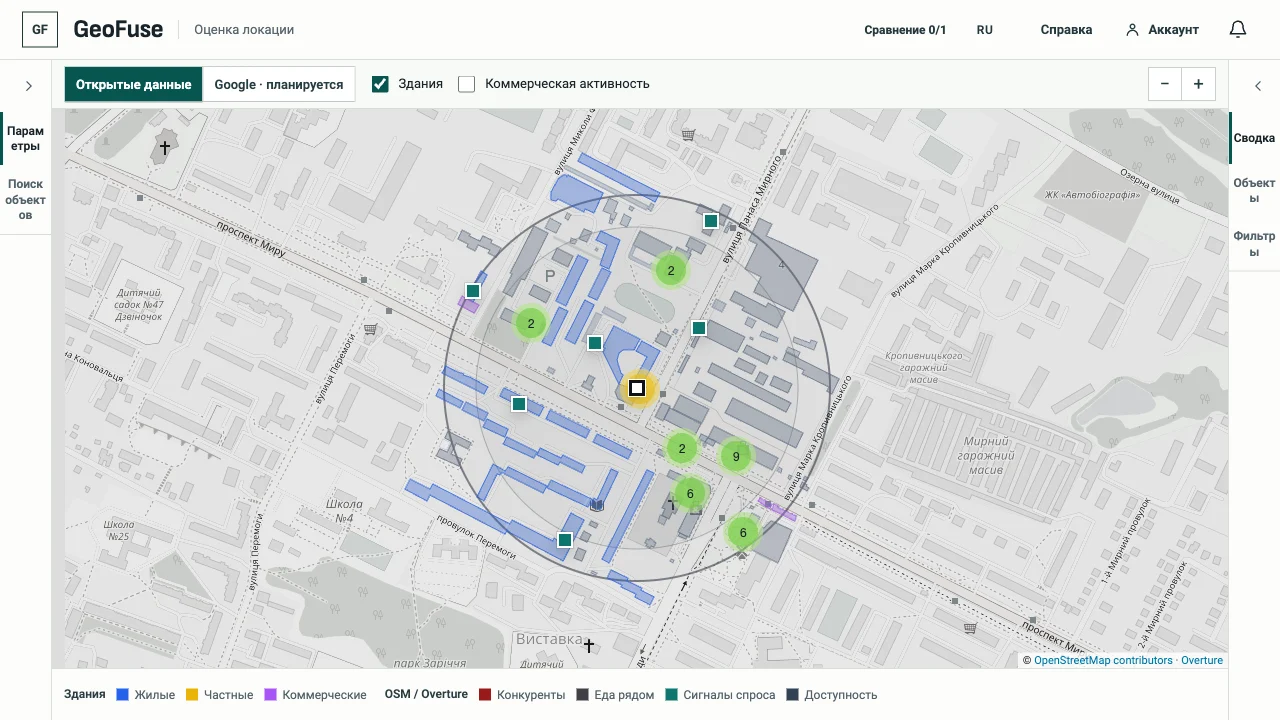The height and width of the screenshot is (720, 1280).
Task: Select the Сводка tab
Action: [x=1254, y=139]
